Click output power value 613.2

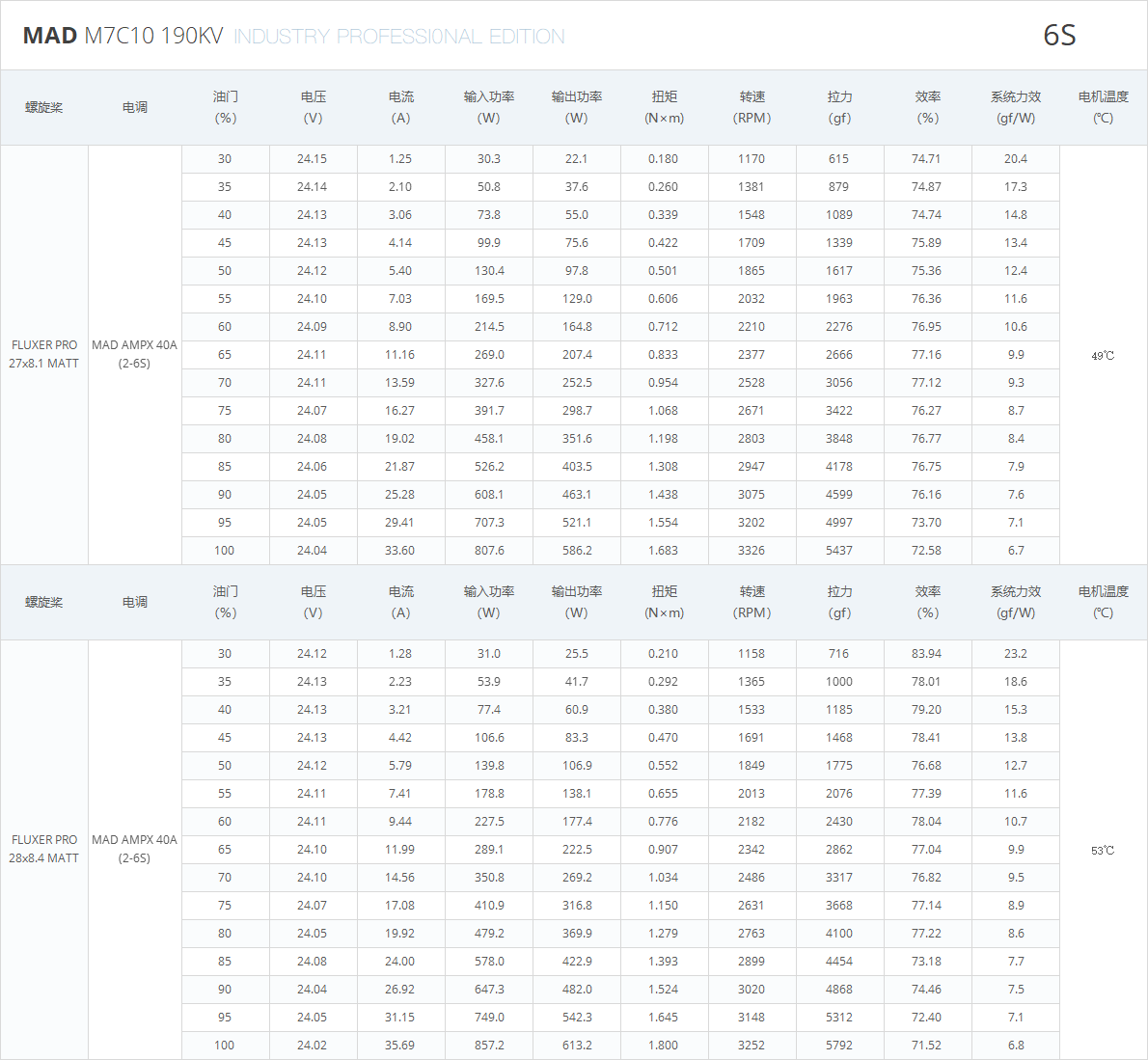(x=577, y=1046)
